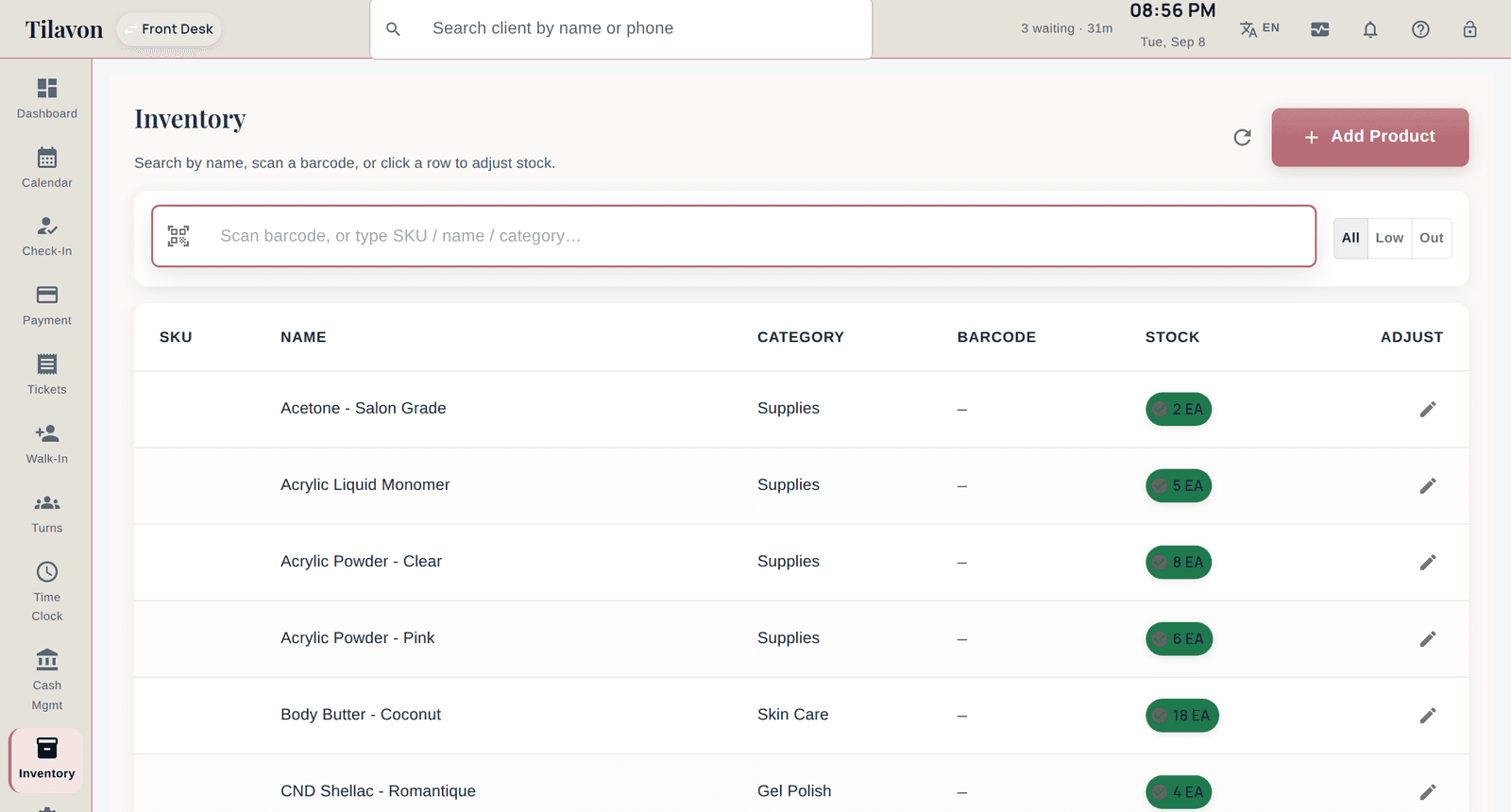
Task: Select the Acetone - Salon Grade row name
Action: coord(364,408)
